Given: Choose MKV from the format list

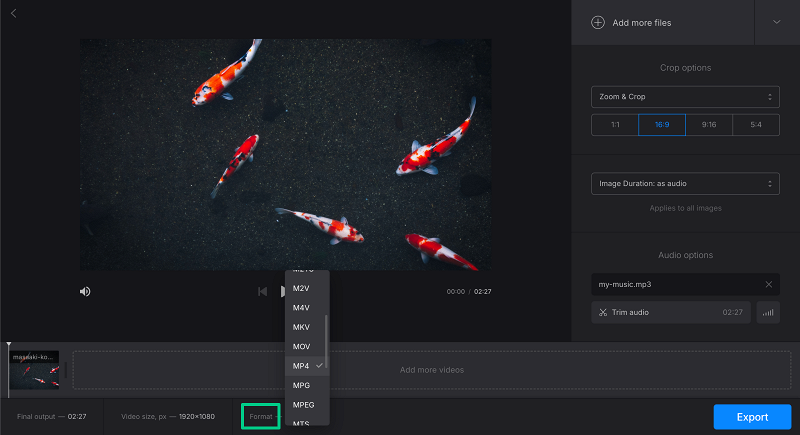Looking at the screenshot, I should pyautogui.click(x=305, y=327).
